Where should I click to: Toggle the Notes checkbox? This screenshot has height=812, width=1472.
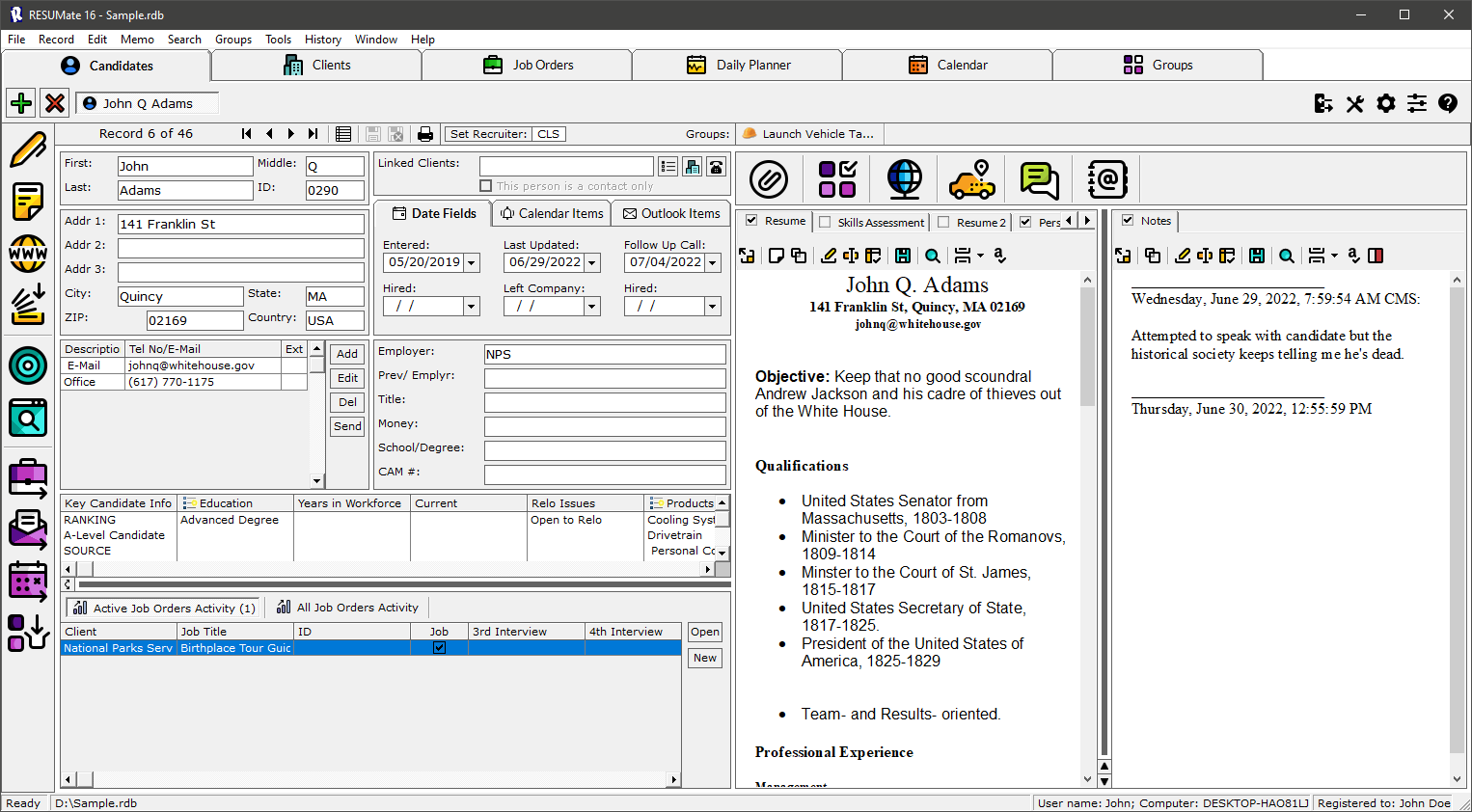point(1128,221)
